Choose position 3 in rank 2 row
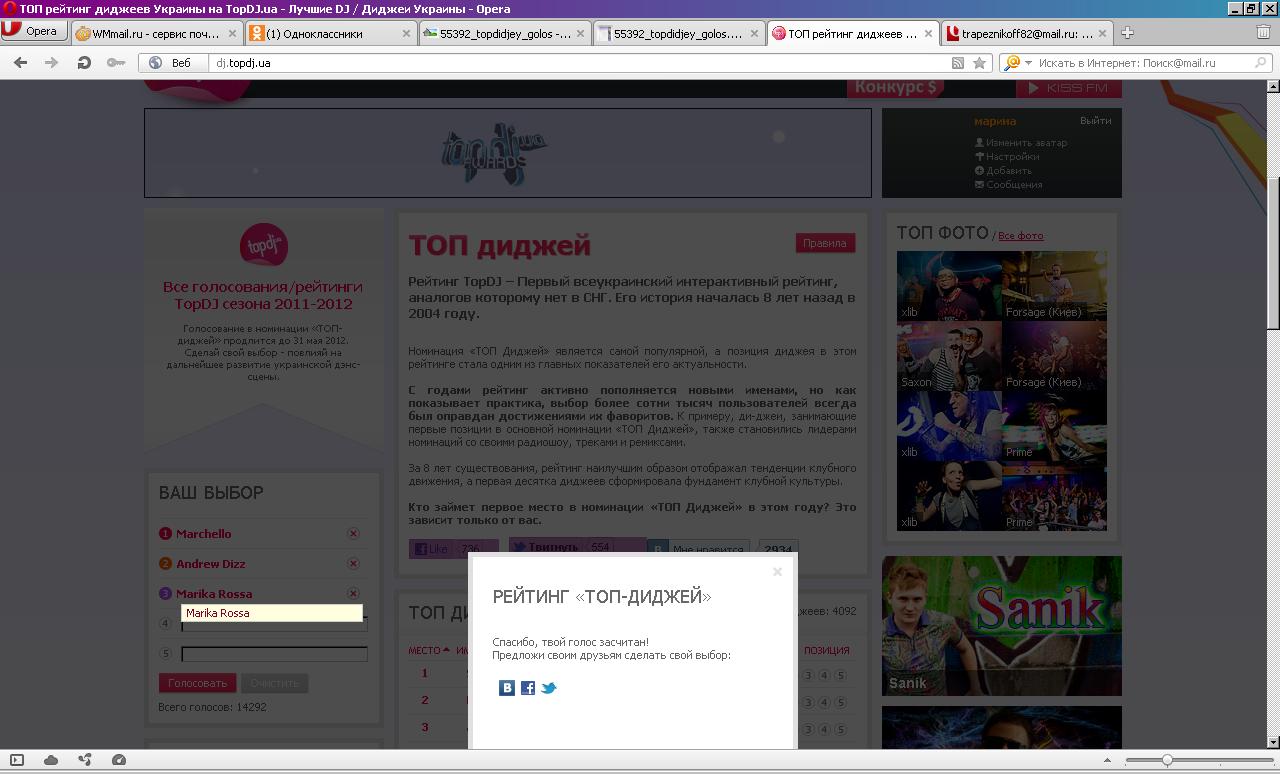 click(x=808, y=702)
